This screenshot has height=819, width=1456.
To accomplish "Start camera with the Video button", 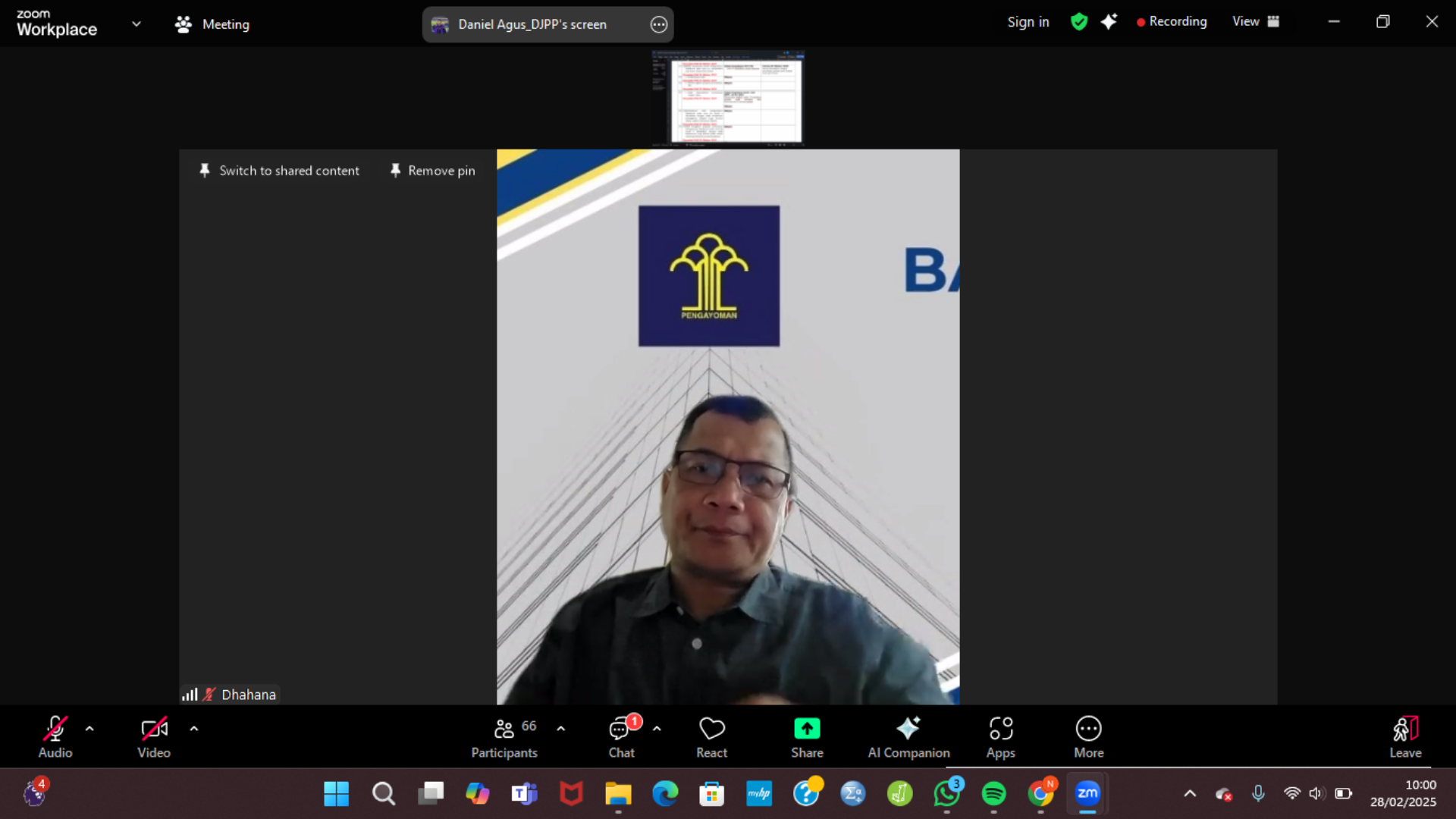I will click(x=154, y=736).
